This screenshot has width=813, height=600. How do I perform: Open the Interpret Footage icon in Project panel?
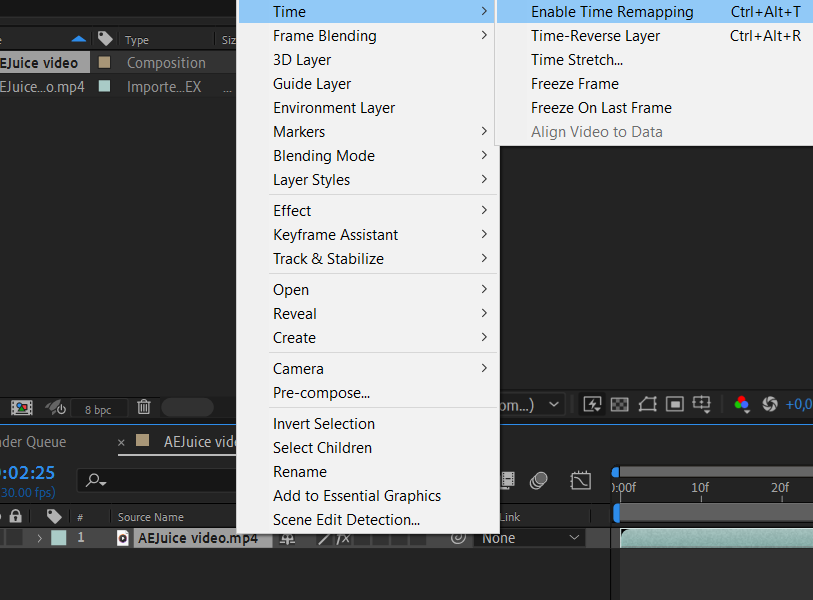(x=22, y=408)
